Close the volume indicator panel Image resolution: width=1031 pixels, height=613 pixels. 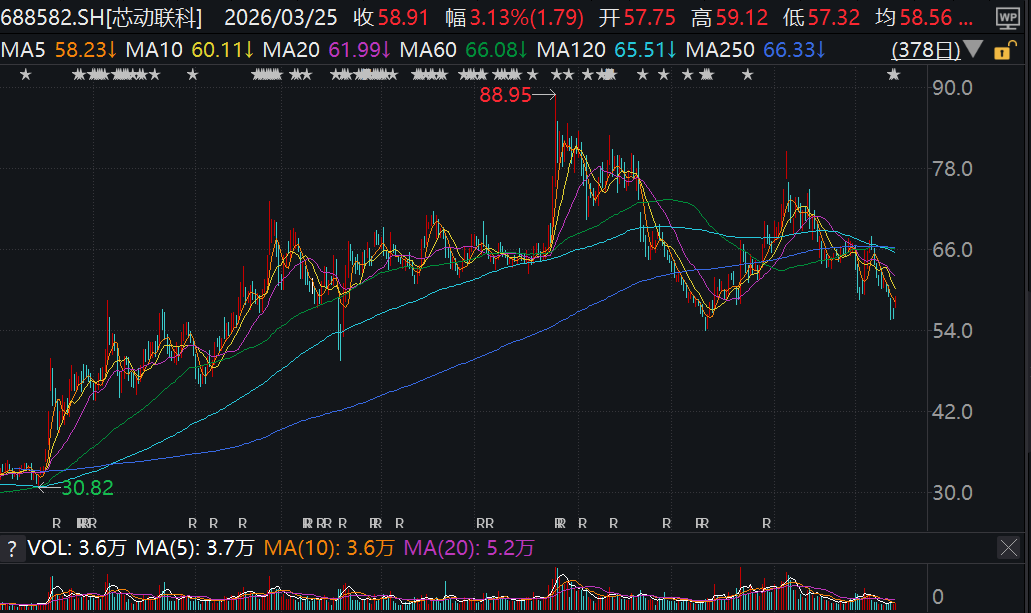[1008, 548]
